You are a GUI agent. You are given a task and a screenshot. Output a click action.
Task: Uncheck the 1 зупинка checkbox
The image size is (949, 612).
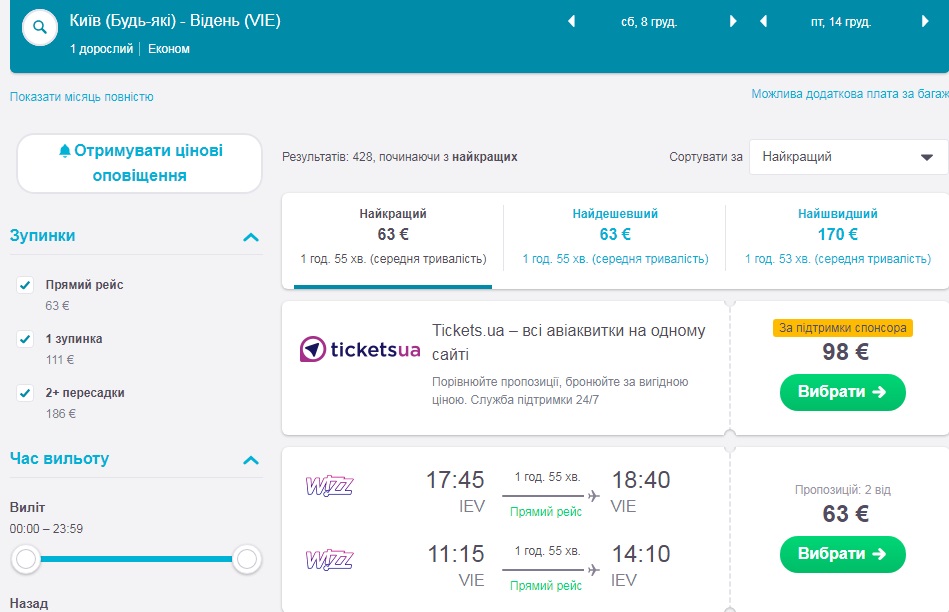26,340
